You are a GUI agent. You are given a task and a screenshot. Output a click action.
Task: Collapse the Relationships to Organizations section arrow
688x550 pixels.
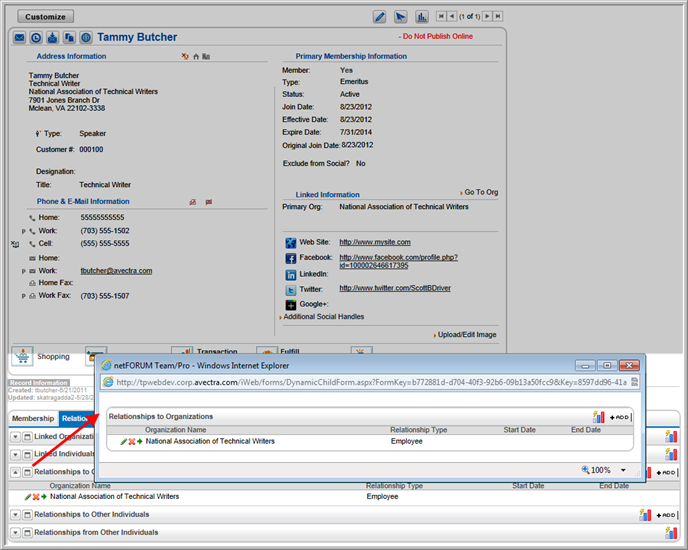[x=15, y=472]
